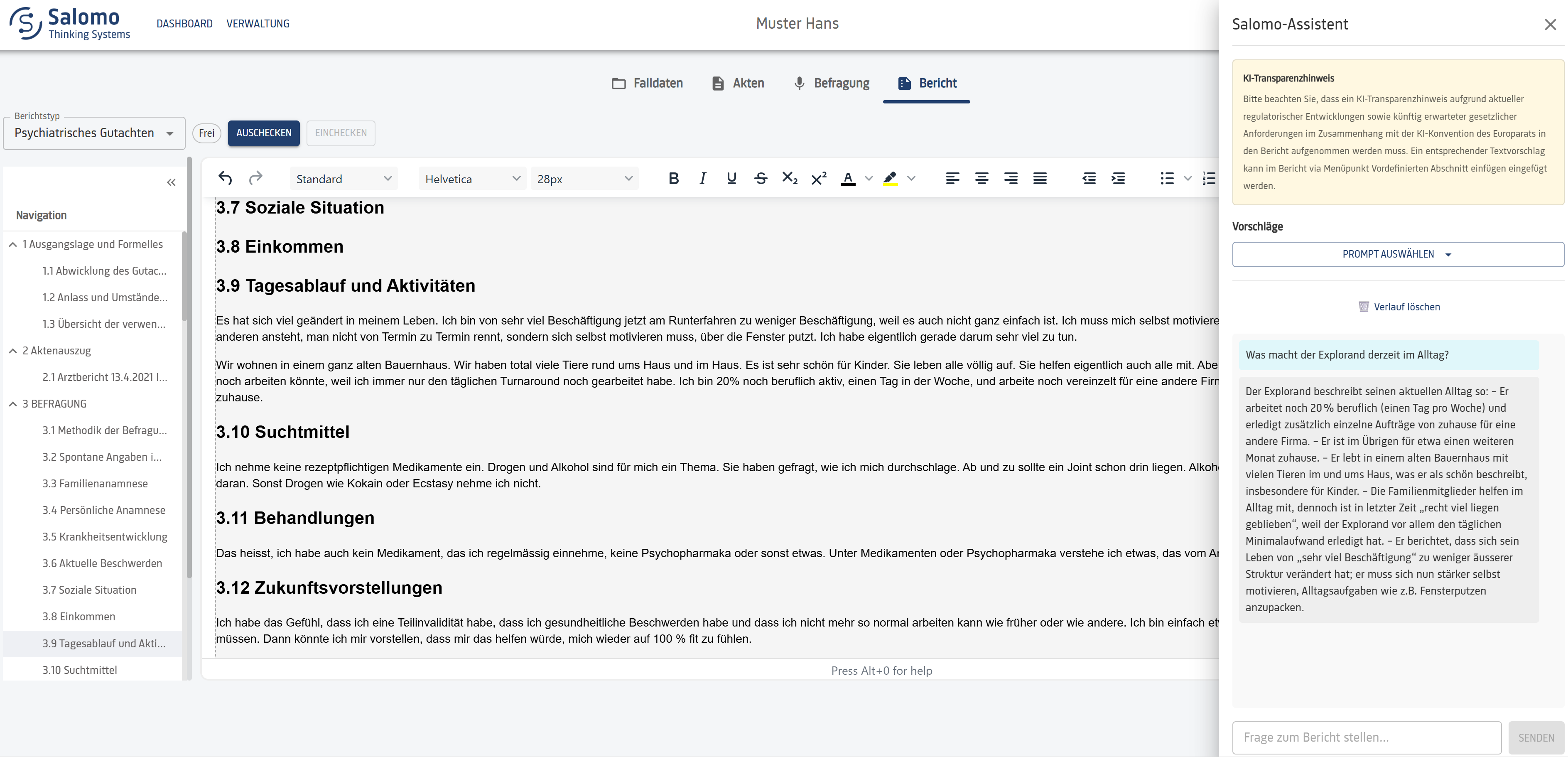Apply the font color

pos(848,178)
